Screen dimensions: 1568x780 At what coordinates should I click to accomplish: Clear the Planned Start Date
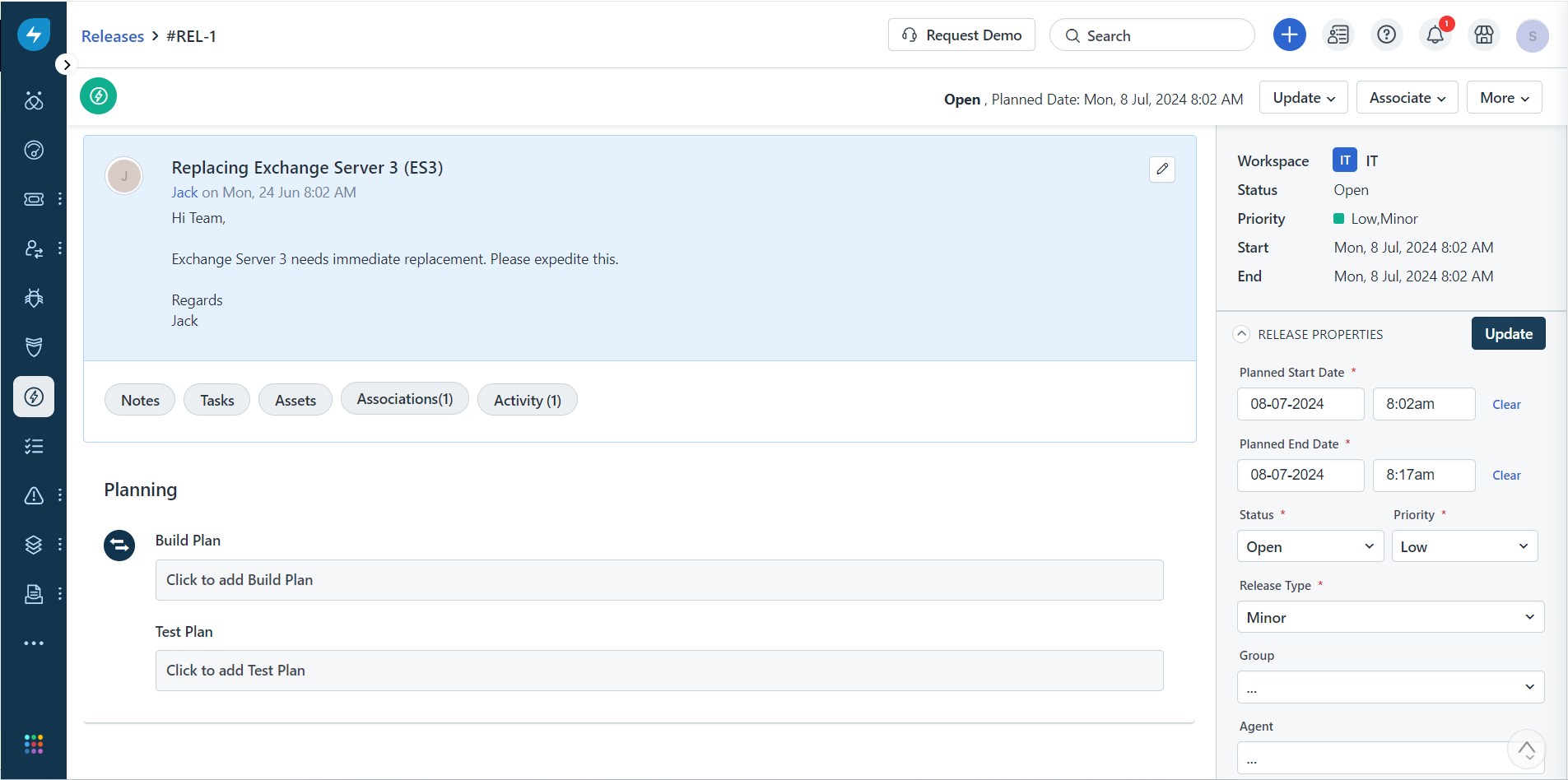point(1506,405)
